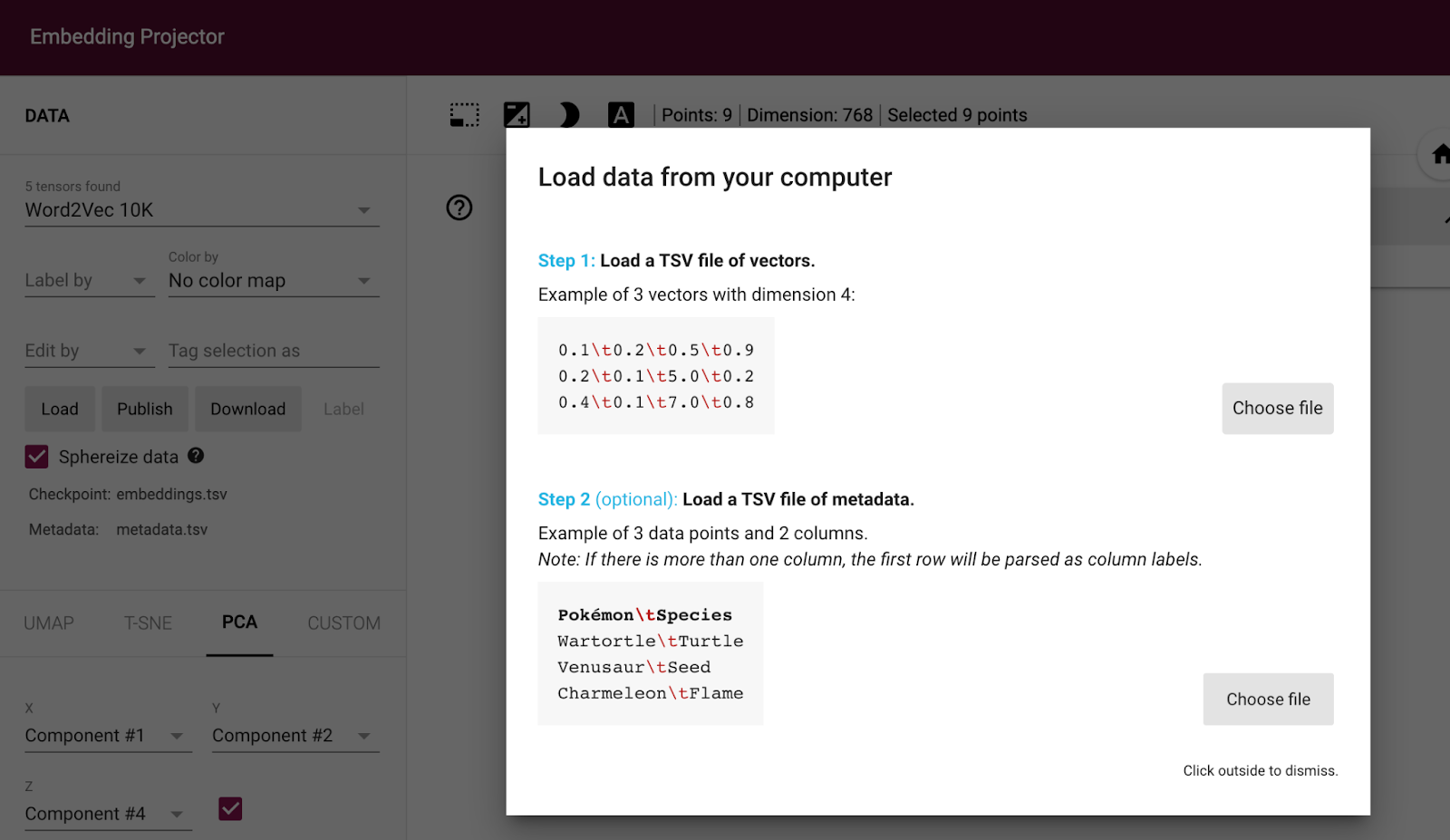Click the 'Dimension: 768' status text
The image size is (1450, 840).
(x=809, y=115)
